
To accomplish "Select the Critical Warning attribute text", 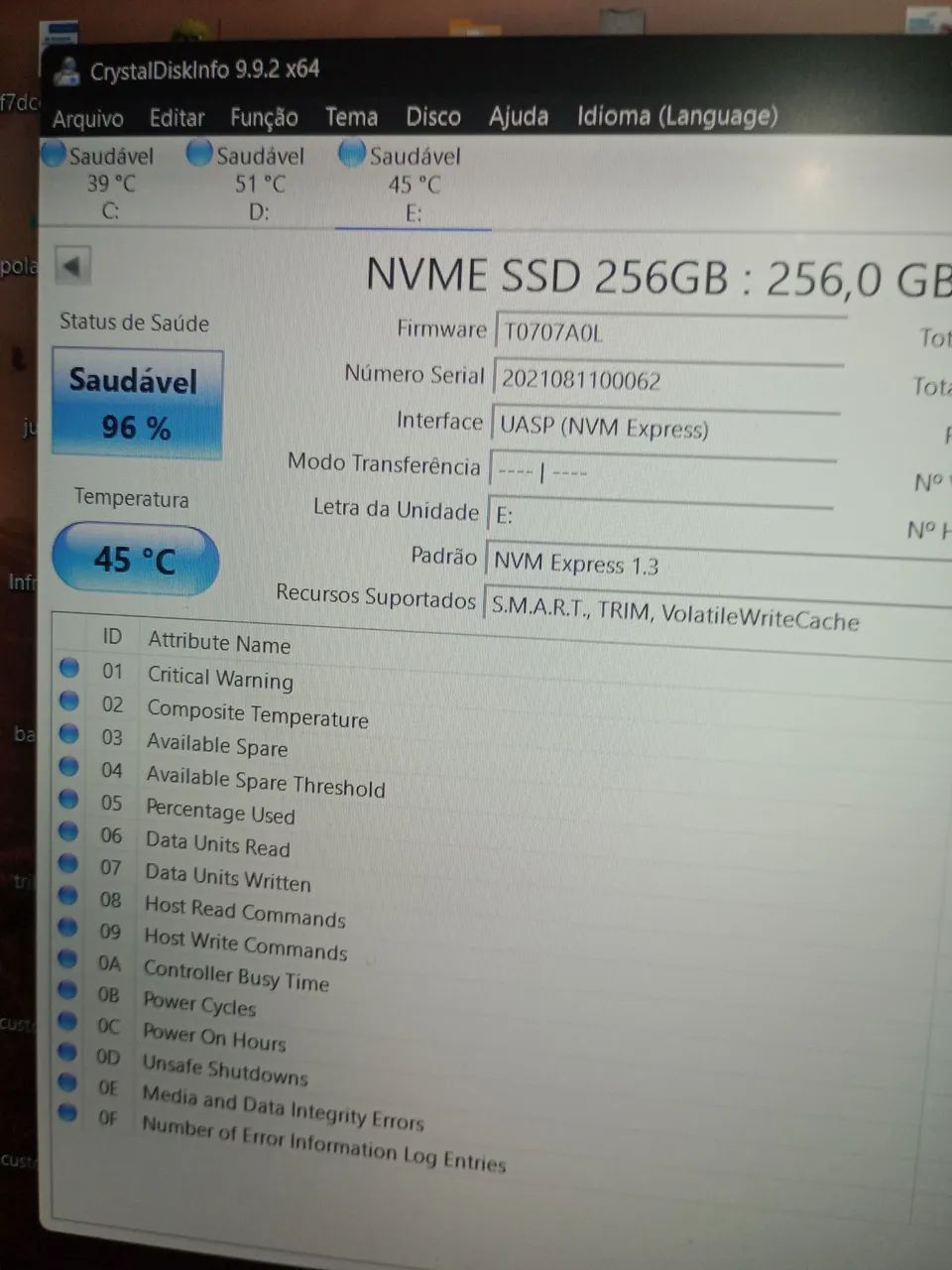I will tap(220, 677).
